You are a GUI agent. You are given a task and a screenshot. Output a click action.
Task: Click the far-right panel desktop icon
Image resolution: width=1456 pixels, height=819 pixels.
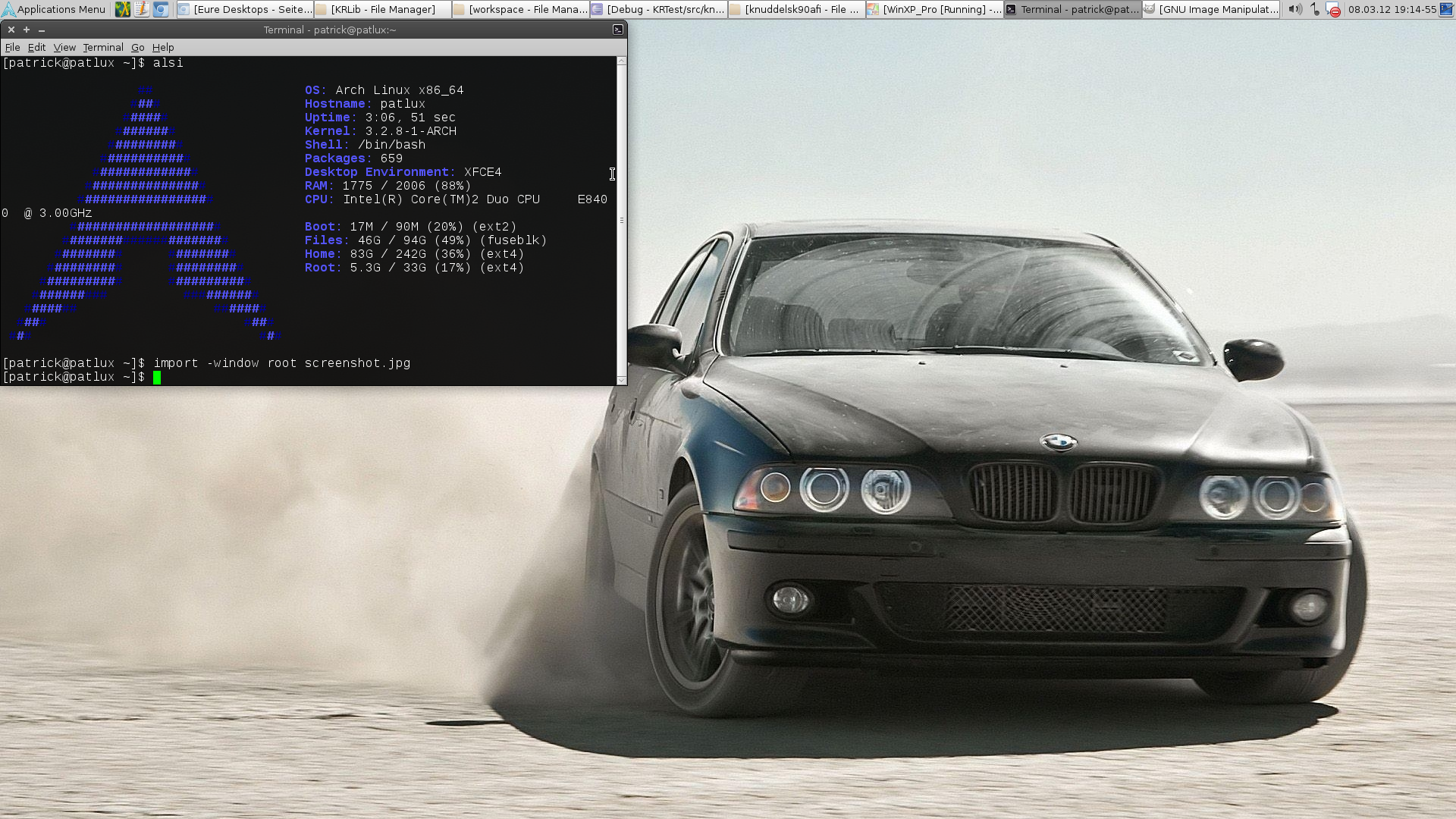1447,9
